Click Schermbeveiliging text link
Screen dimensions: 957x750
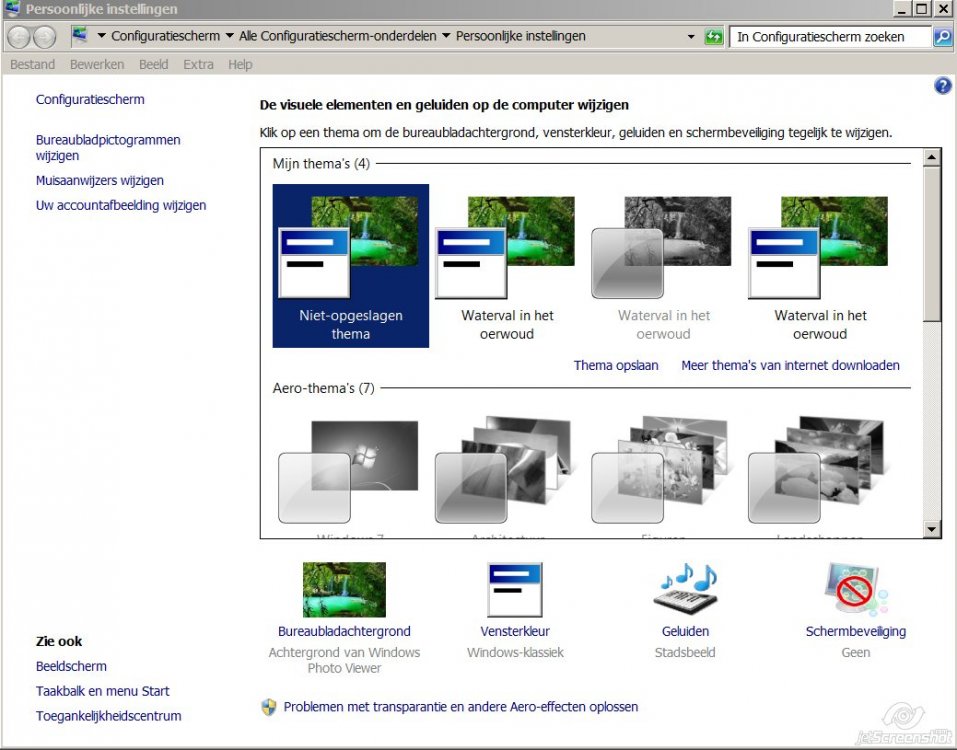click(x=856, y=632)
